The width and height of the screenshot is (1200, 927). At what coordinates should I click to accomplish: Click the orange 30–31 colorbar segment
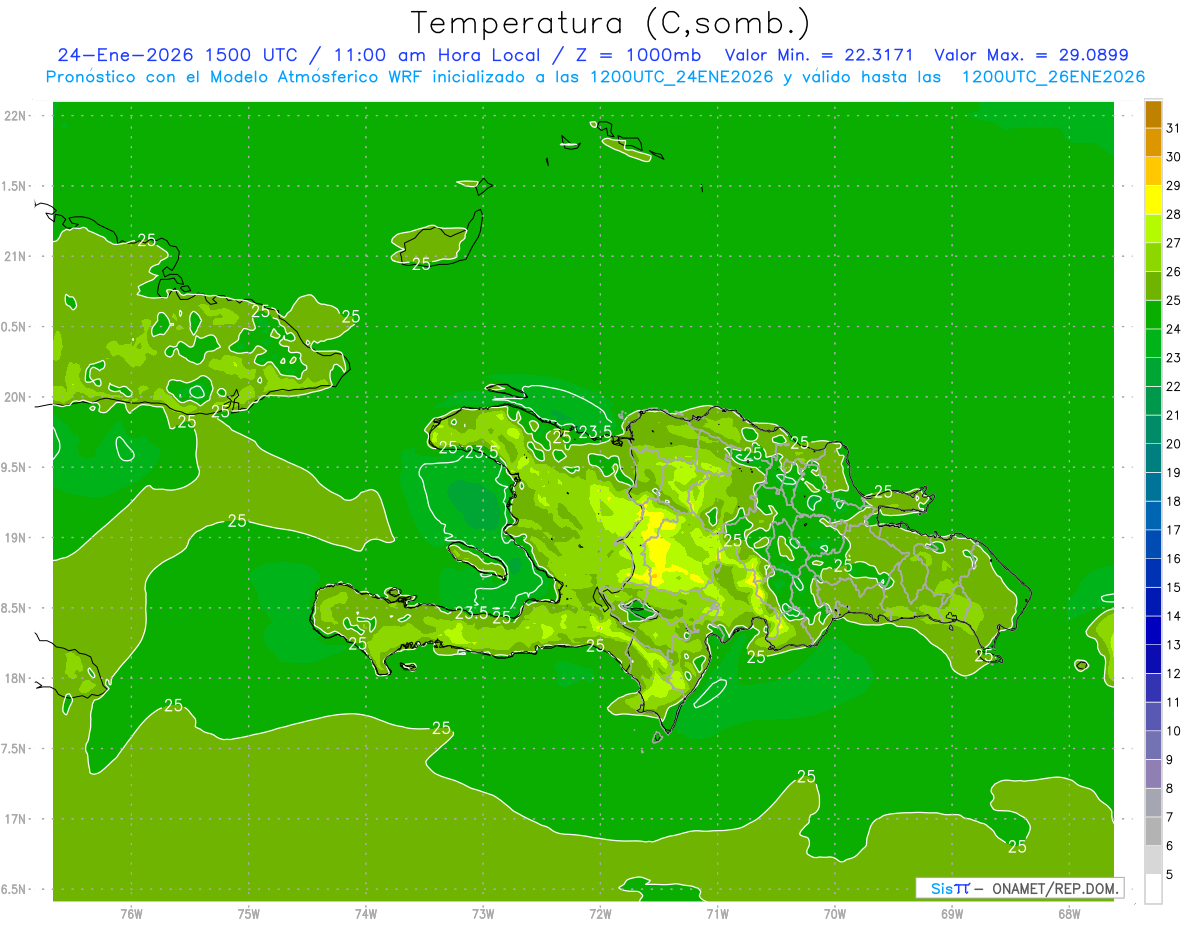click(x=1153, y=142)
